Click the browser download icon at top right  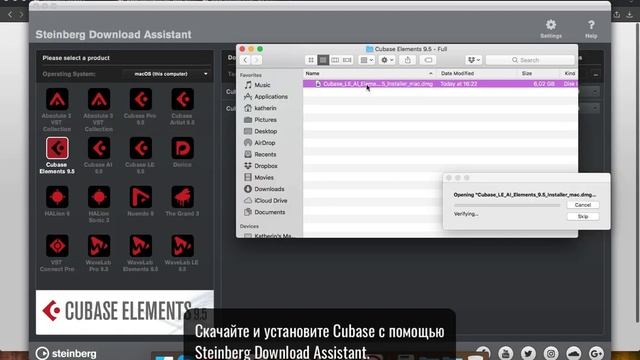(x=630, y=15)
